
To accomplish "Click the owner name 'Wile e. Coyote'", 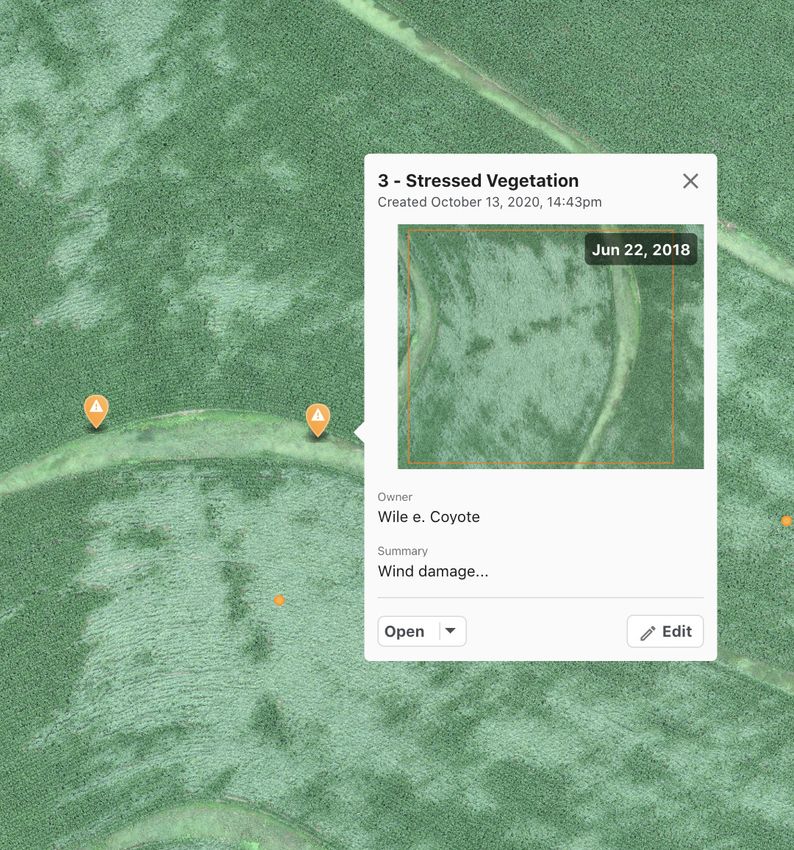I will (x=429, y=517).
